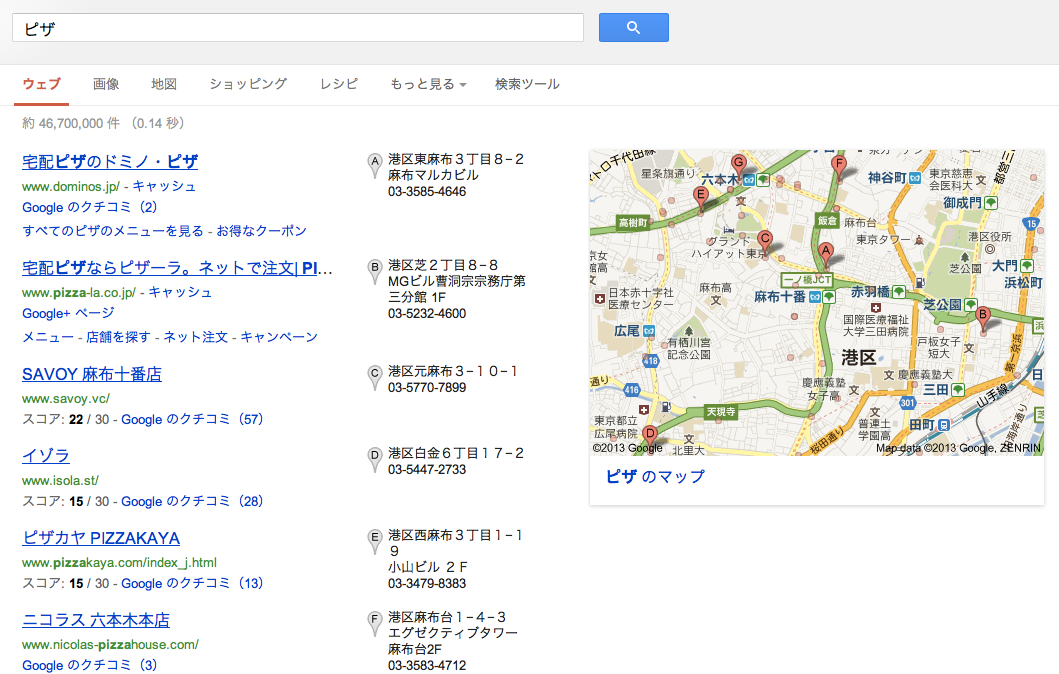This screenshot has height=674, width=1059.
Task: Open the イゾラ result link
Action: click(46, 456)
